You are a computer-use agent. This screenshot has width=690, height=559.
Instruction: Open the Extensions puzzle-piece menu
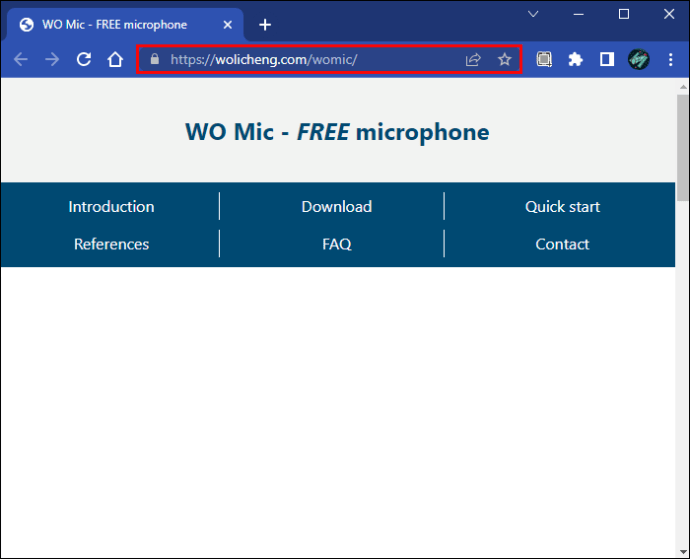pos(576,59)
